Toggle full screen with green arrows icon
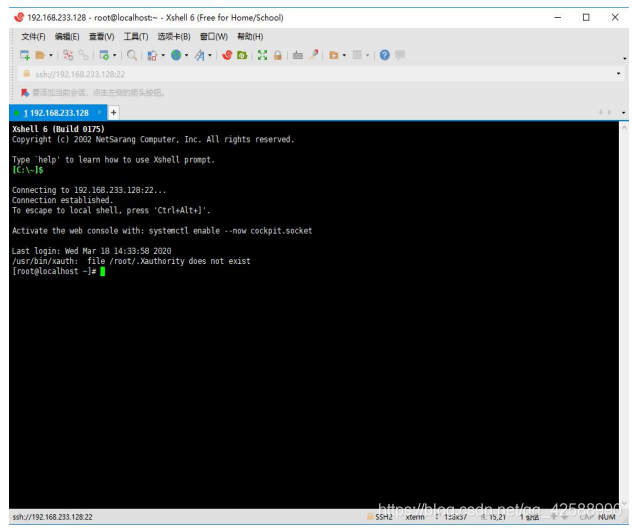This screenshot has width=632, height=529. pos(262,55)
